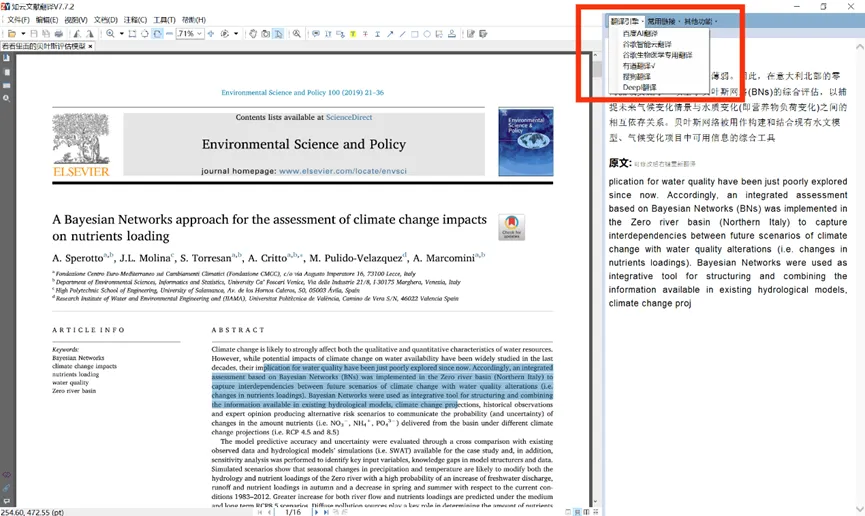Select the checked 有道翻译 engine
The height and width of the screenshot is (516, 865).
639,66
